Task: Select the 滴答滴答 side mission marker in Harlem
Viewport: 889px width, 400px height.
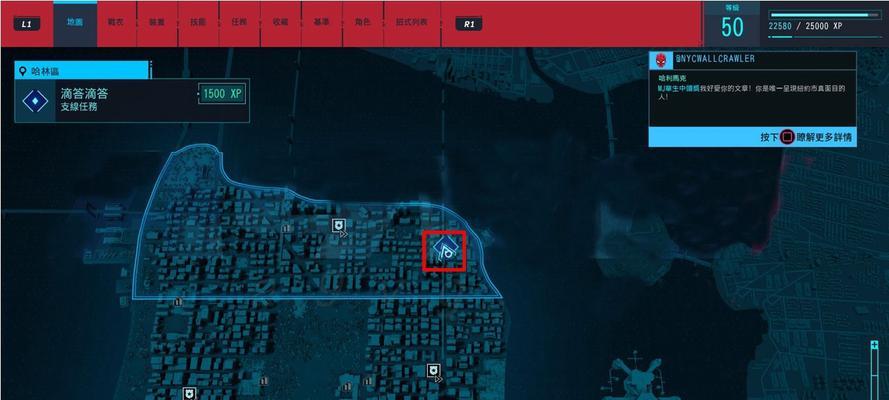Action: 446,250
